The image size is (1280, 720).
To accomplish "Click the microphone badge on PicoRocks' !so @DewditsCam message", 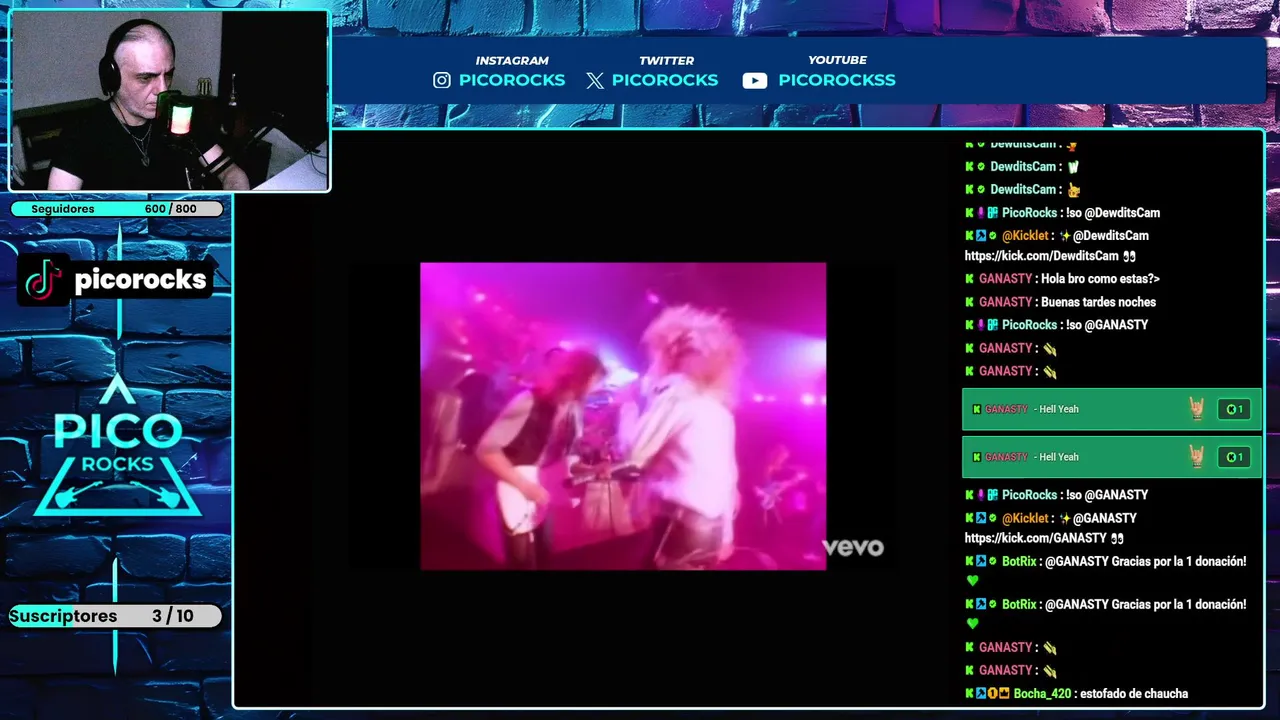I will [x=981, y=213].
